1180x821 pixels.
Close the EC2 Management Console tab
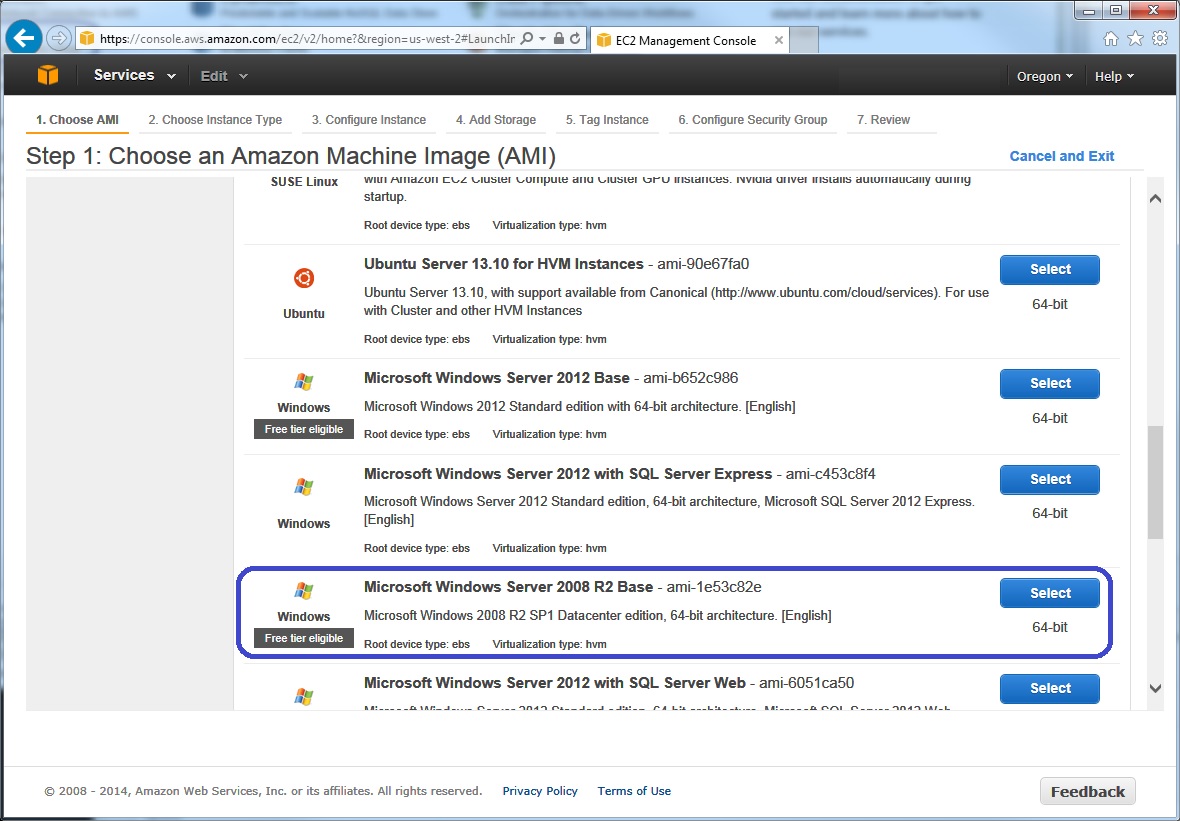(x=779, y=41)
